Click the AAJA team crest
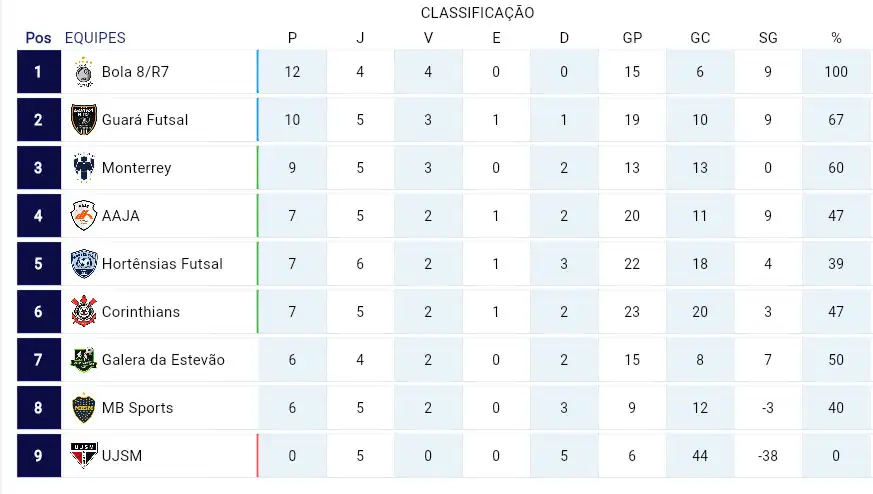 pos(84,216)
